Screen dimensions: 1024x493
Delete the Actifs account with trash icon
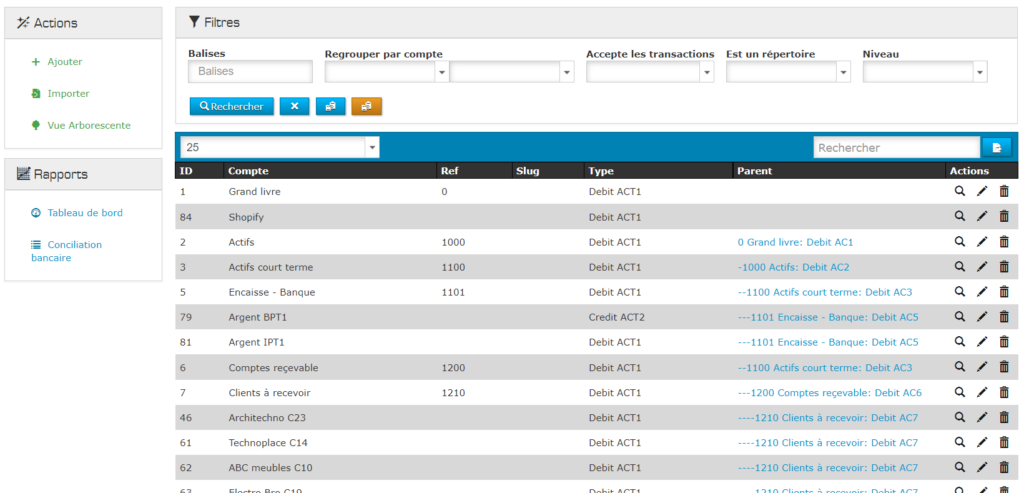click(x=1004, y=241)
